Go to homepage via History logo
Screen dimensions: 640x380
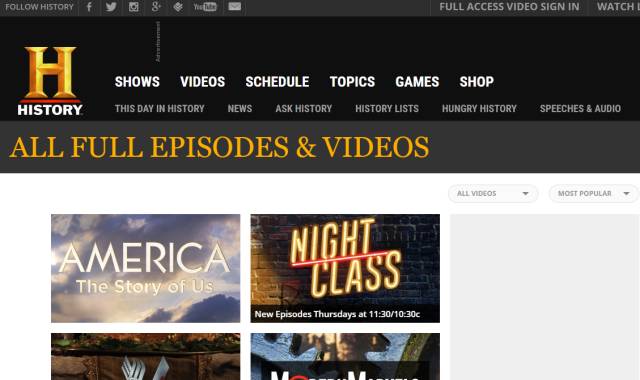tap(50, 81)
